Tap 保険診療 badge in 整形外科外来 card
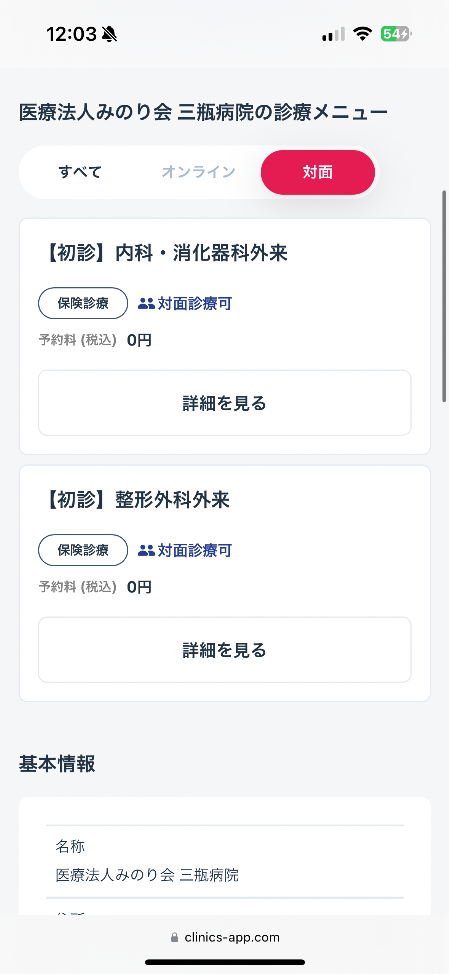This screenshot has height=974, width=449. 83,550
